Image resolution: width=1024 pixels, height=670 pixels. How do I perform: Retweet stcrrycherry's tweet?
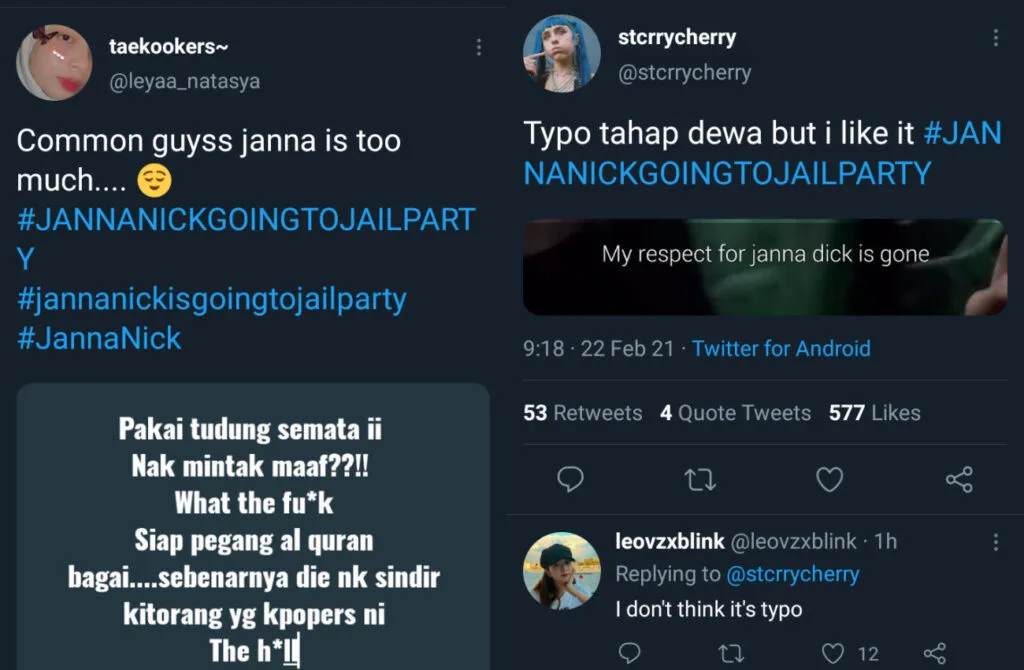[x=700, y=480]
